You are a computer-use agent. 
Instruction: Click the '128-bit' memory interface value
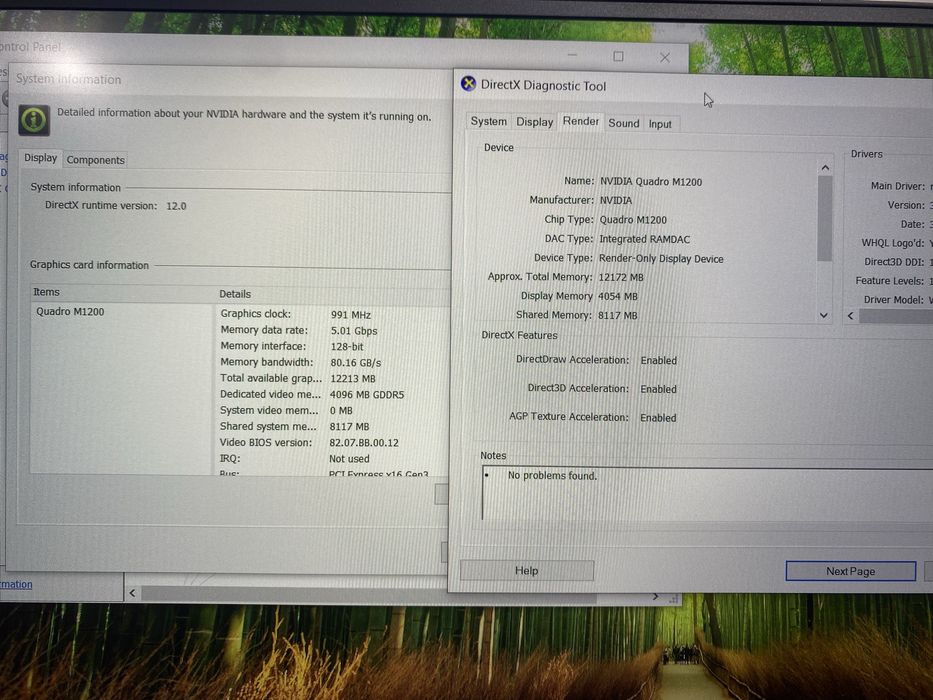coord(347,347)
